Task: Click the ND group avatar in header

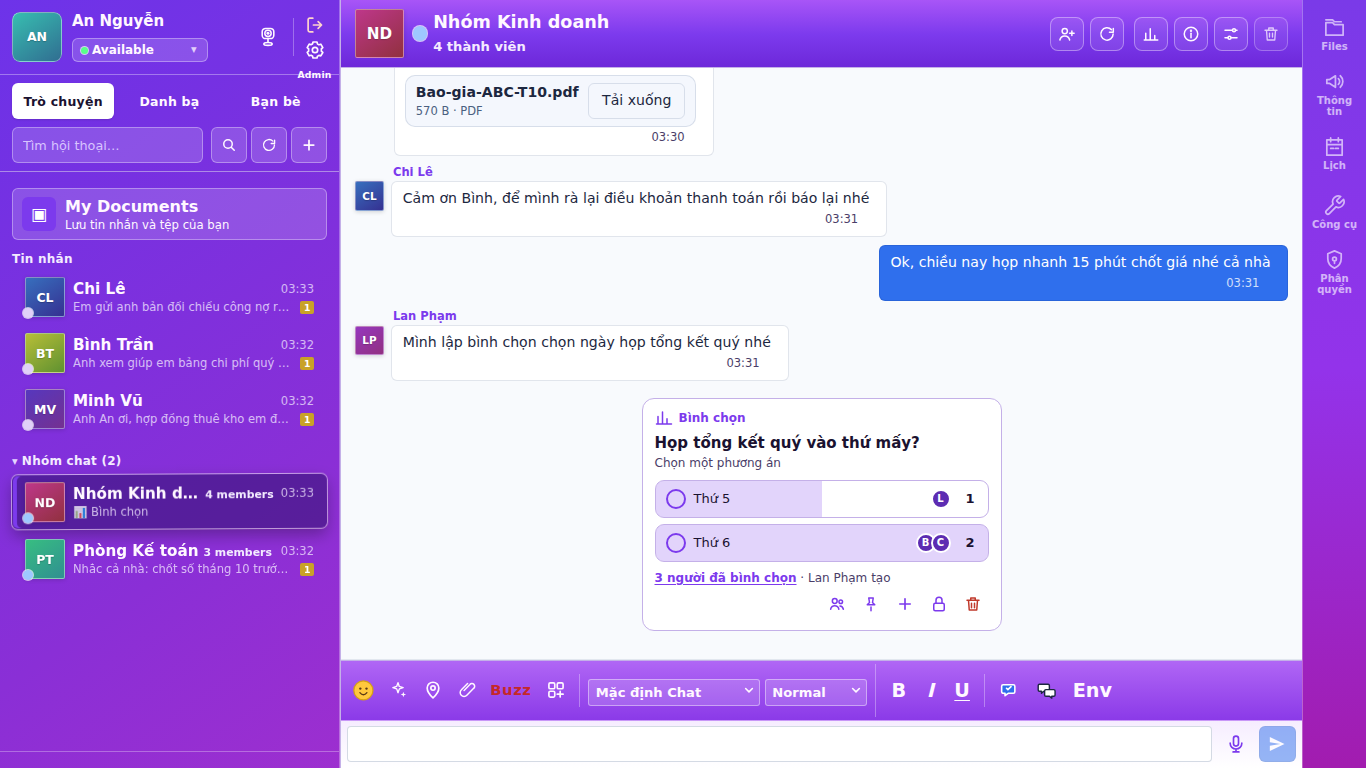Action: 379,34
